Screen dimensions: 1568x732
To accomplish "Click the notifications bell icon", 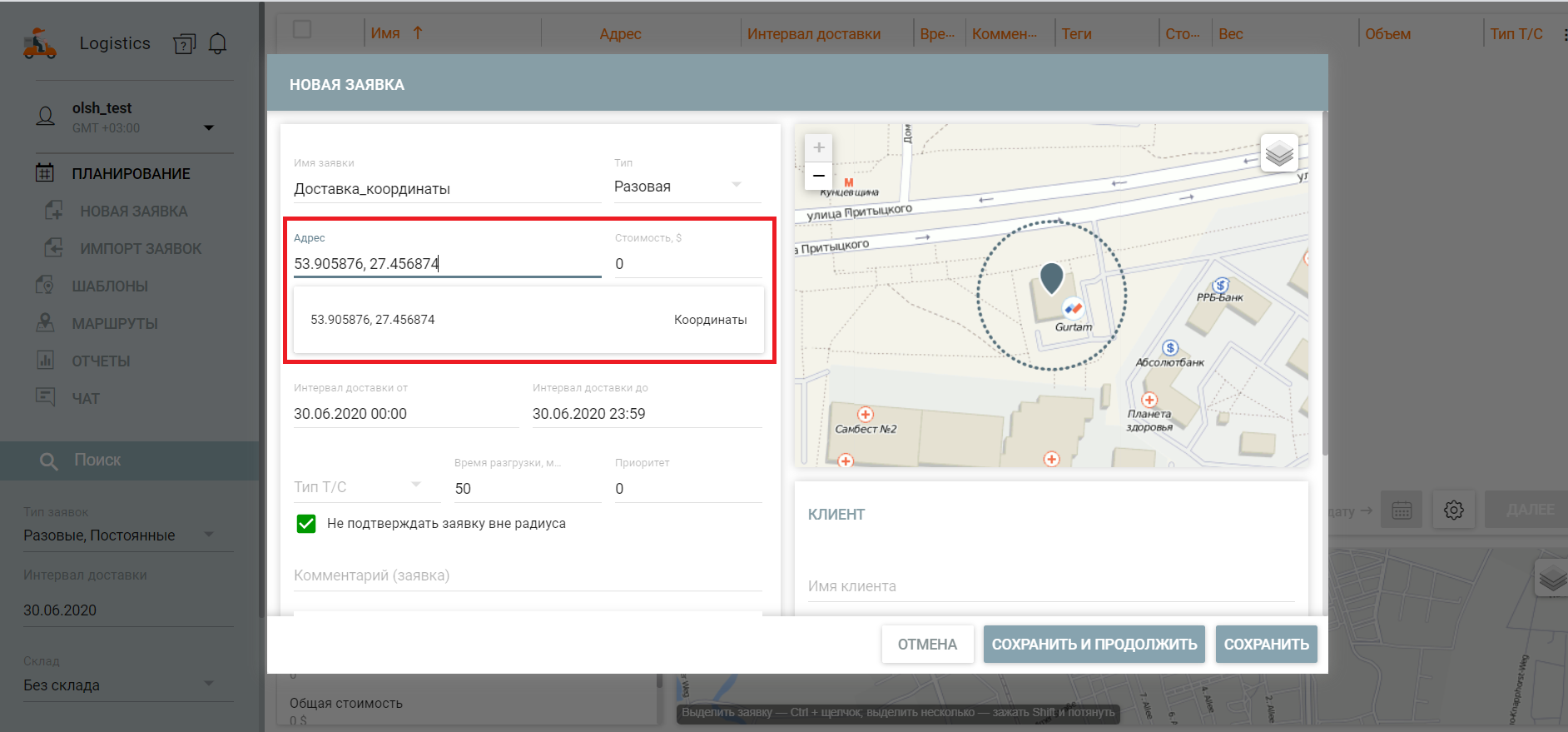I will coord(217,43).
